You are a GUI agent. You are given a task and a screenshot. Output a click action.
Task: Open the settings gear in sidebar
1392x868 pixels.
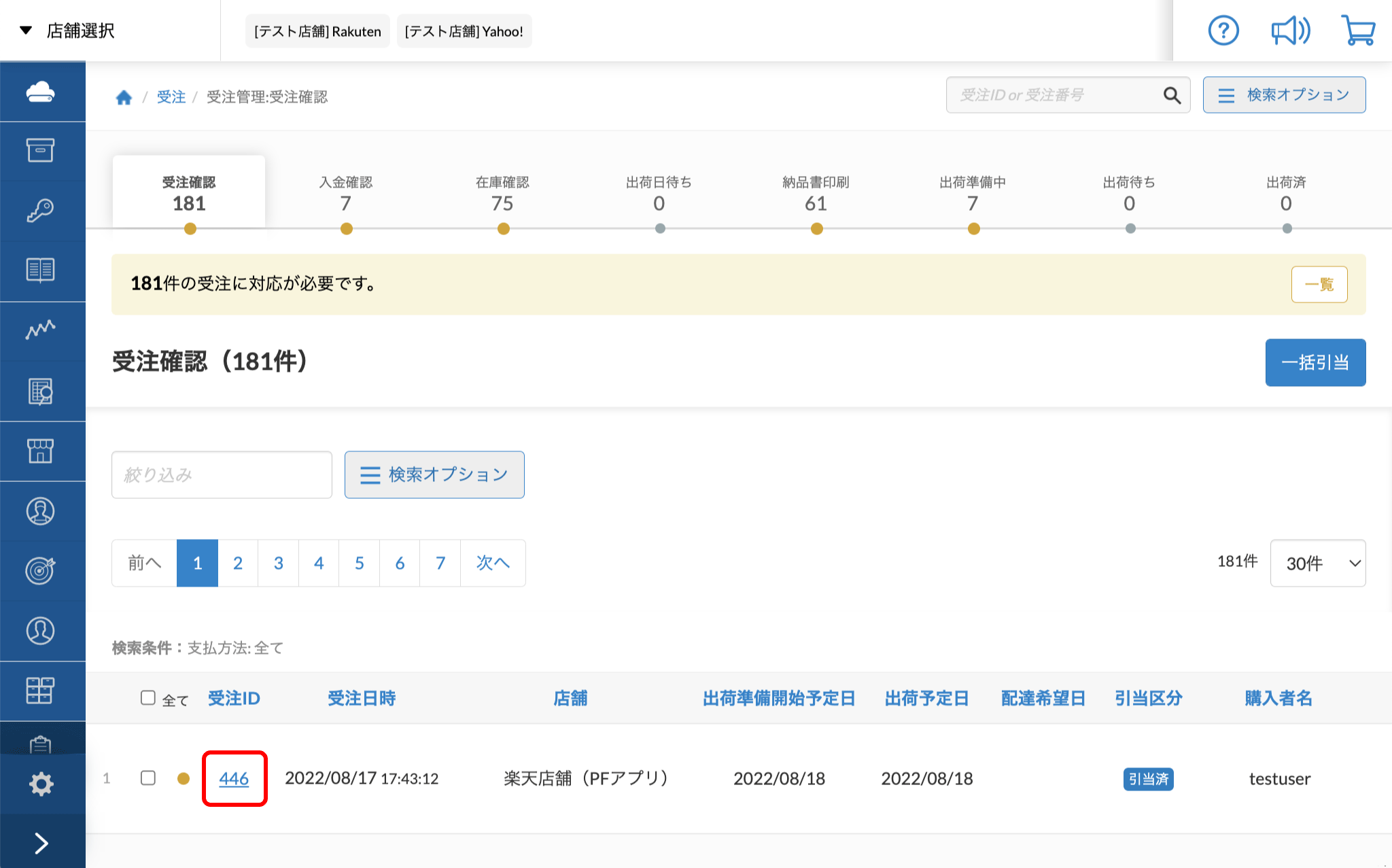point(41,784)
